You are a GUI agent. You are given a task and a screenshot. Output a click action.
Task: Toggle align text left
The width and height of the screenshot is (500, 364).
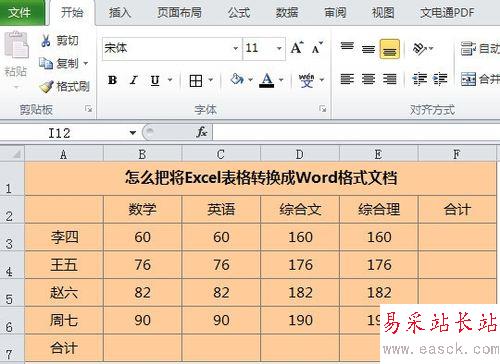coord(347,79)
